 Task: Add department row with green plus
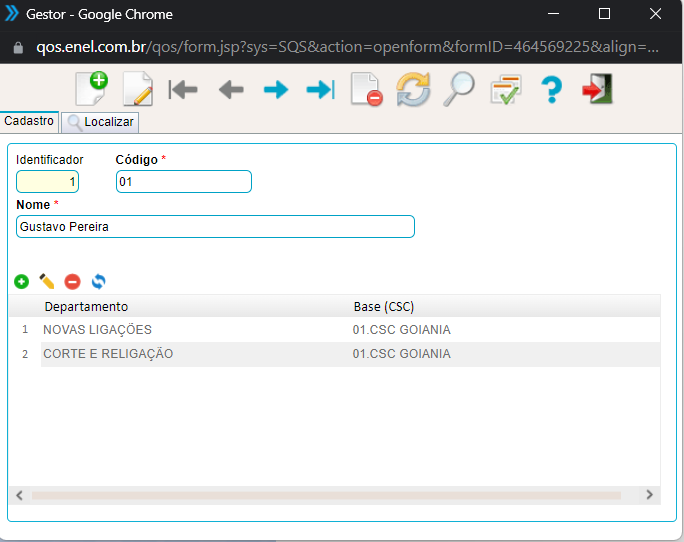21,282
